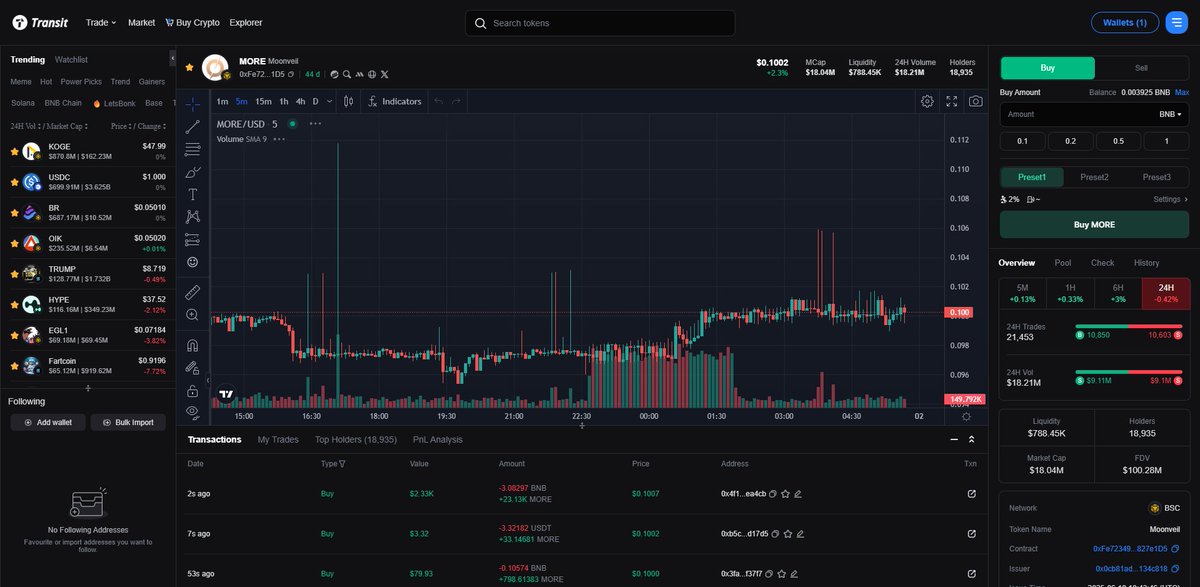Select the trend line drawing tool
This screenshot has width=1200, height=587.
pyautogui.click(x=193, y=126)
